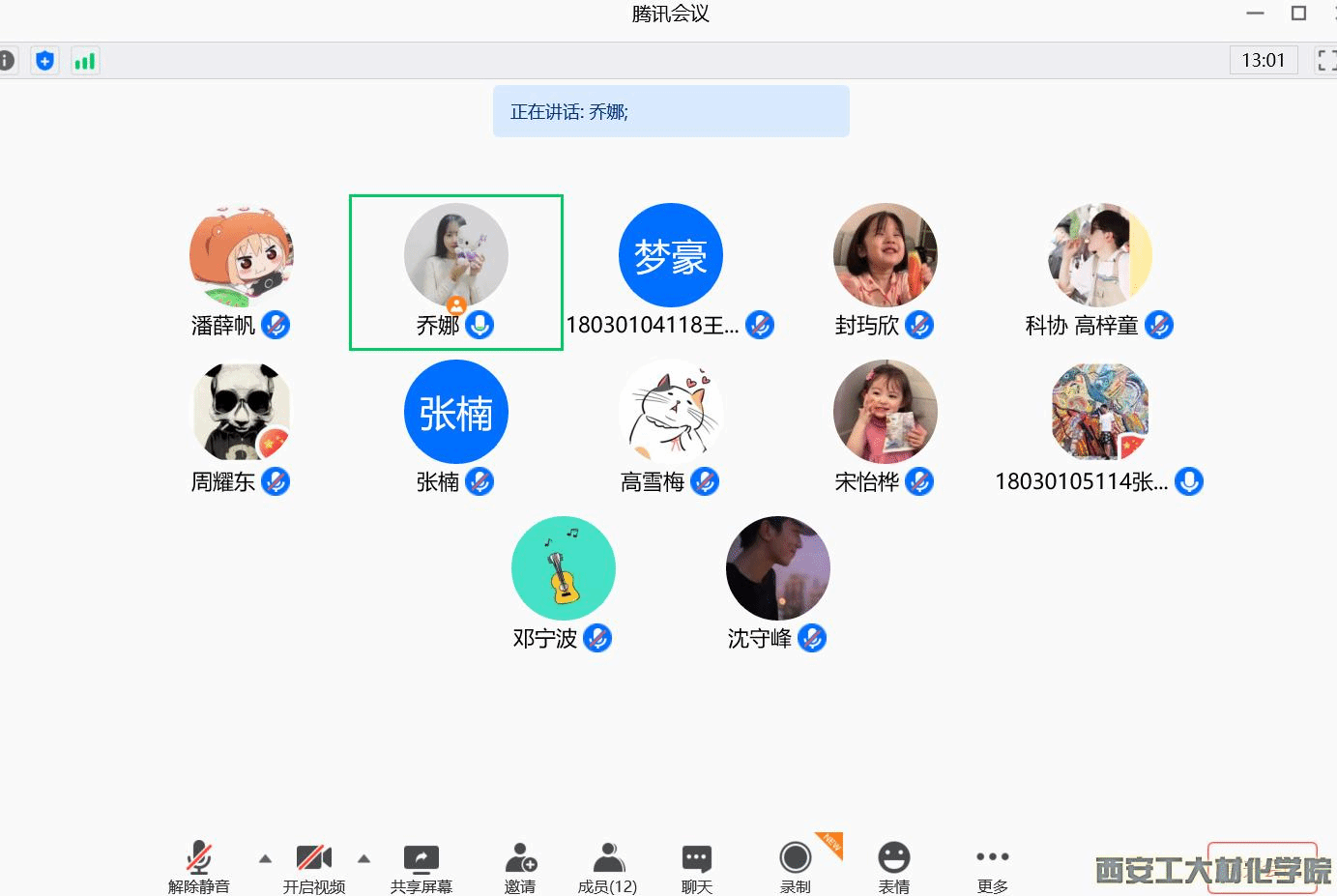This screenshot has height=896, width=1337.
Task: Expand video options arrow next to 开启视频
Action: click(363, 858)
